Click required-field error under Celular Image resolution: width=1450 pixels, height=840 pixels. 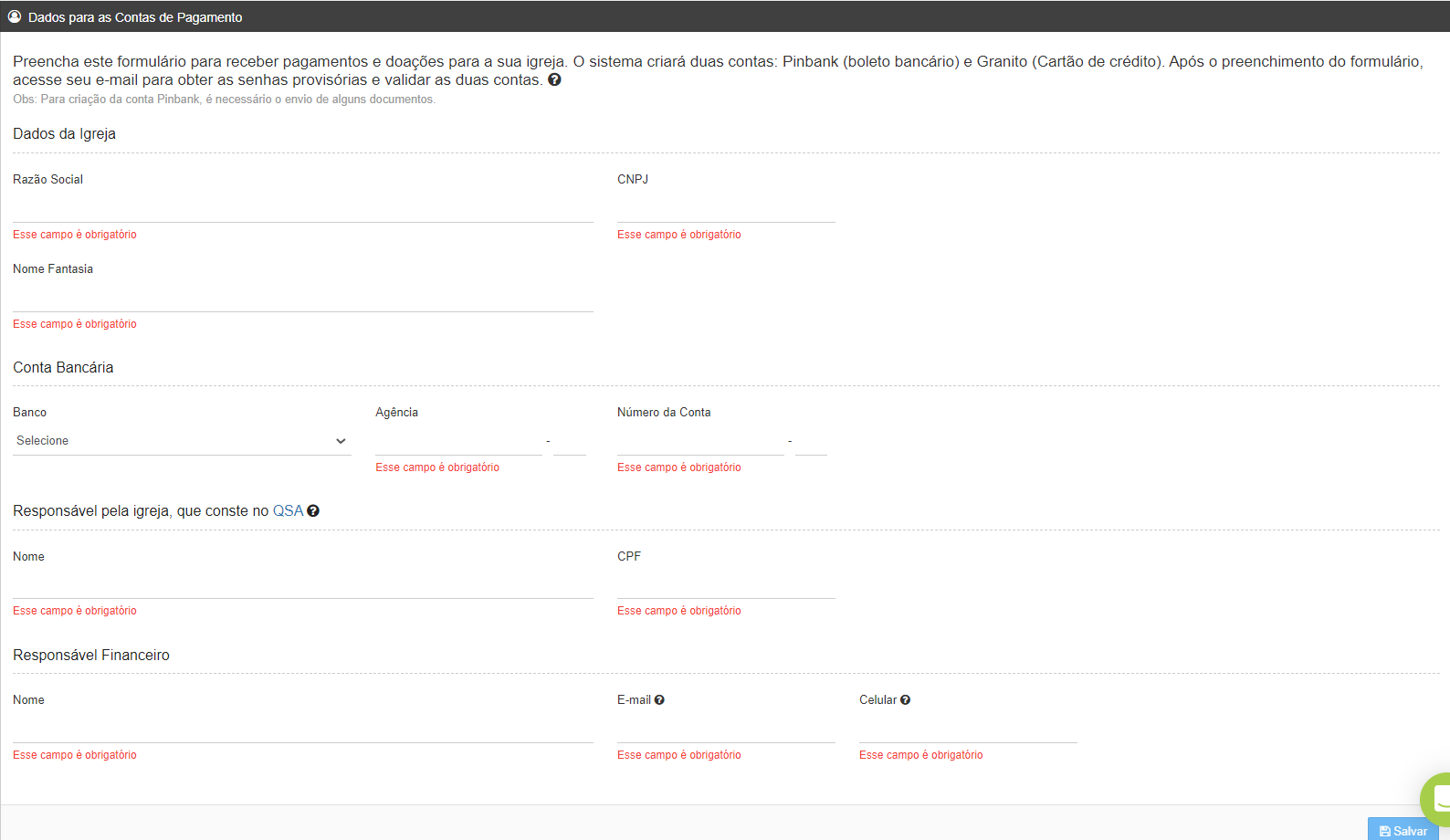coord(921,755)
